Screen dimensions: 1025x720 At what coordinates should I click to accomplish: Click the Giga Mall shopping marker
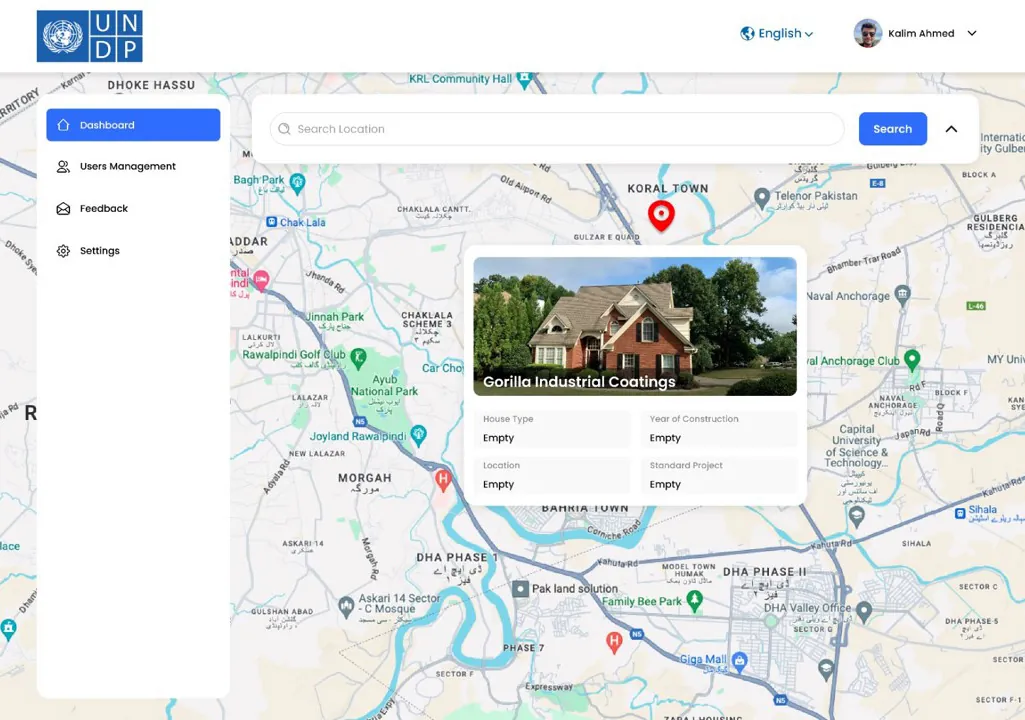tap(739, 661)
